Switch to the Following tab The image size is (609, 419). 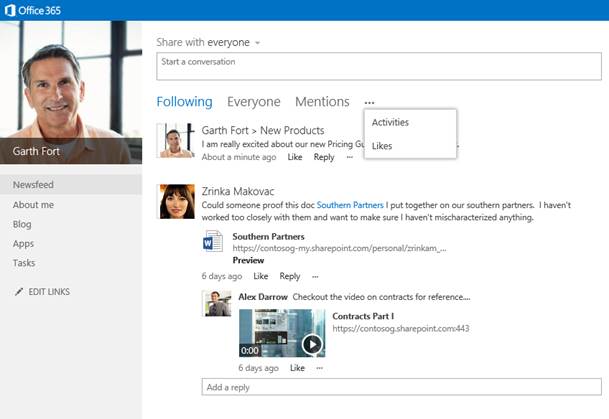[184, 102]
